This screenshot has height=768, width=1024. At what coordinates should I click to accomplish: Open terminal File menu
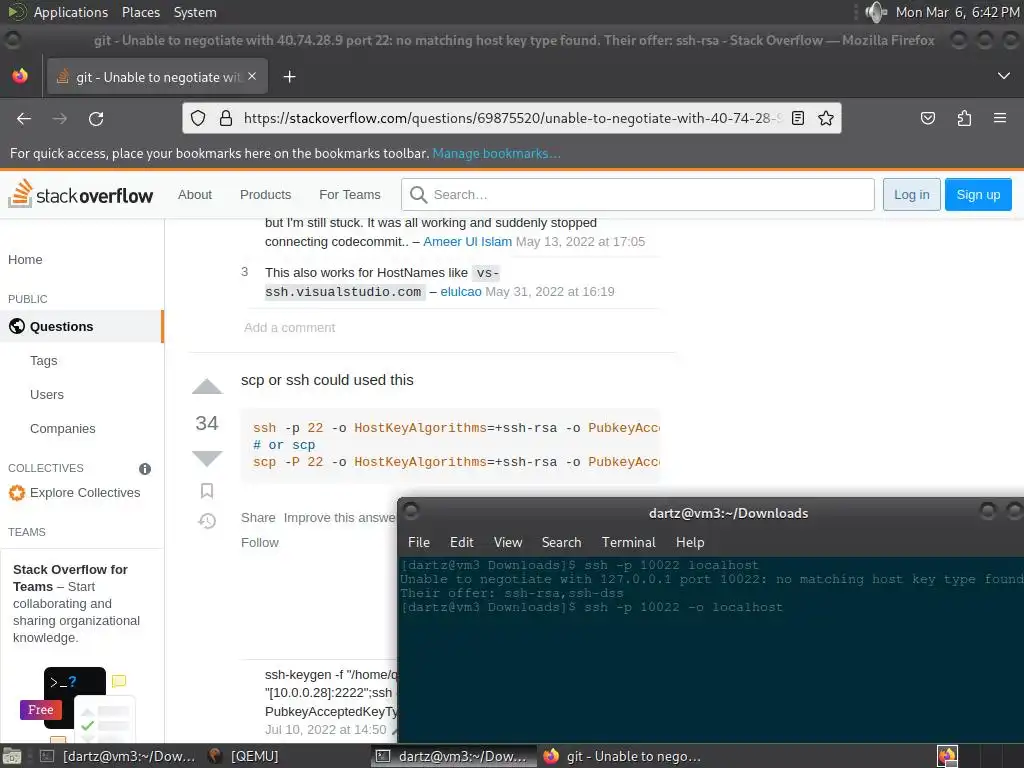419,542
